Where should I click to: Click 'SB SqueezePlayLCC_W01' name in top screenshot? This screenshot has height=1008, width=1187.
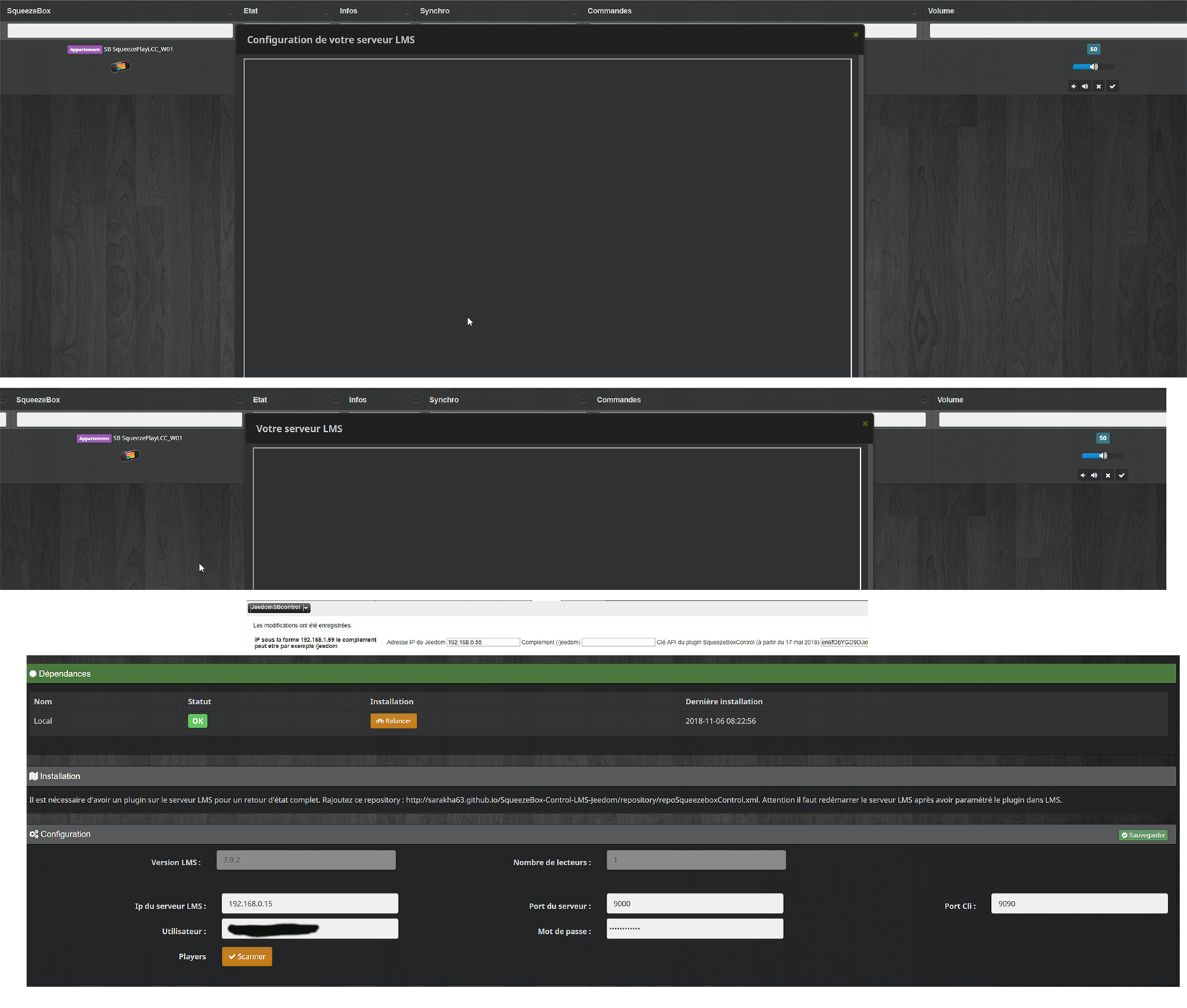point(139,50)
